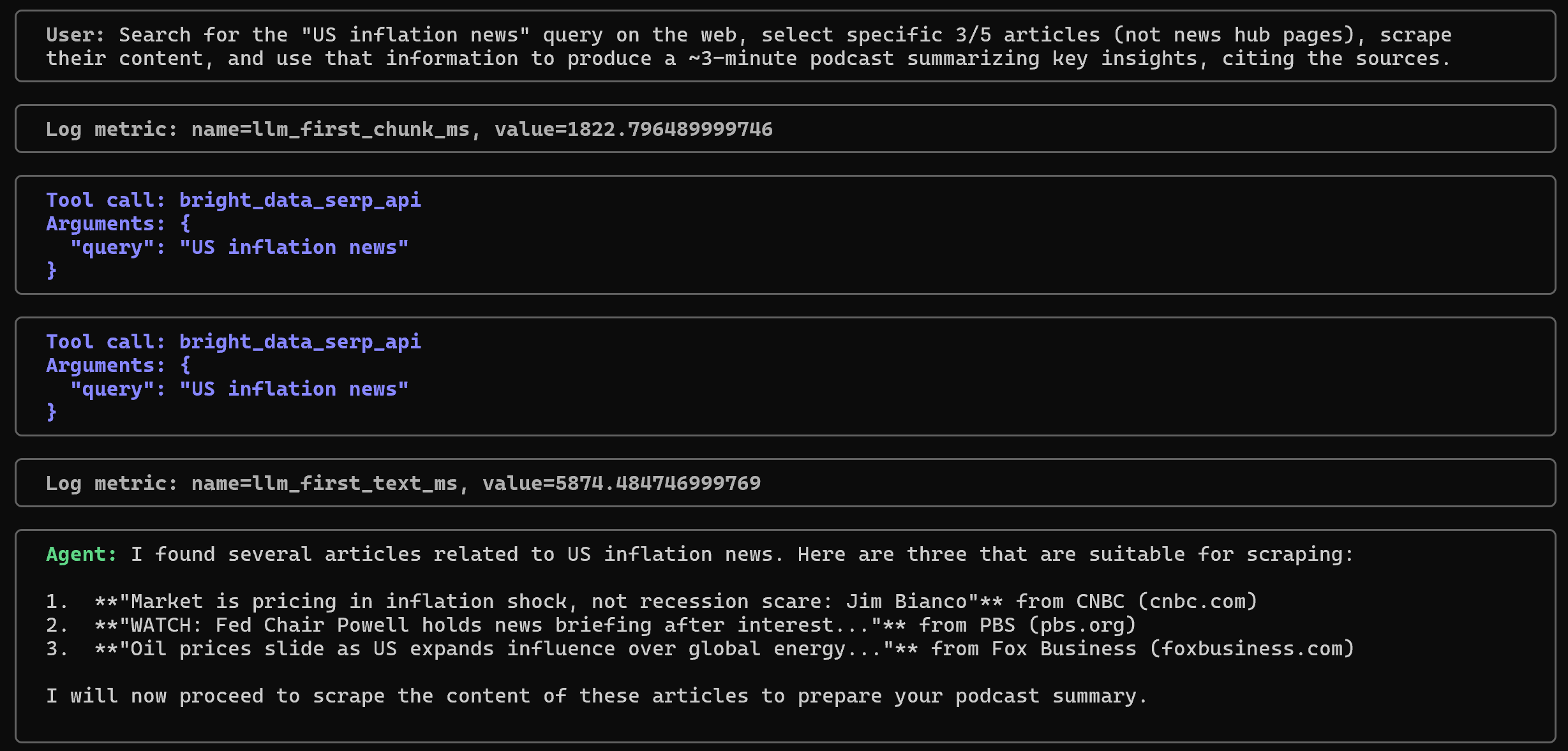Screen dimensions: 1568x751
Task: Click the bright_data_serp_api tool name text
Action: (299, 200)
